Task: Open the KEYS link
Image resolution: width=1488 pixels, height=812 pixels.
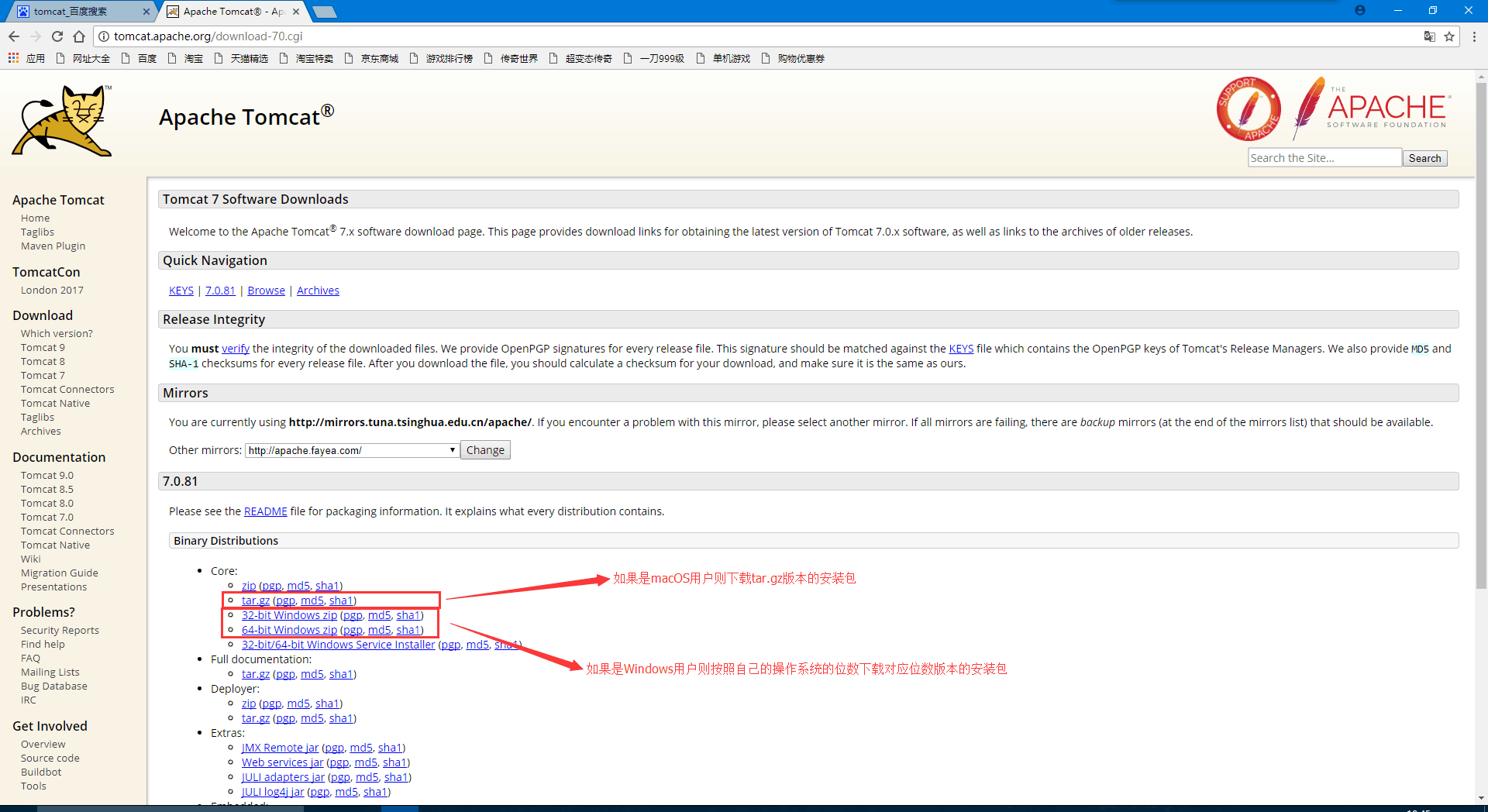Action: click(x=181, y=290)
